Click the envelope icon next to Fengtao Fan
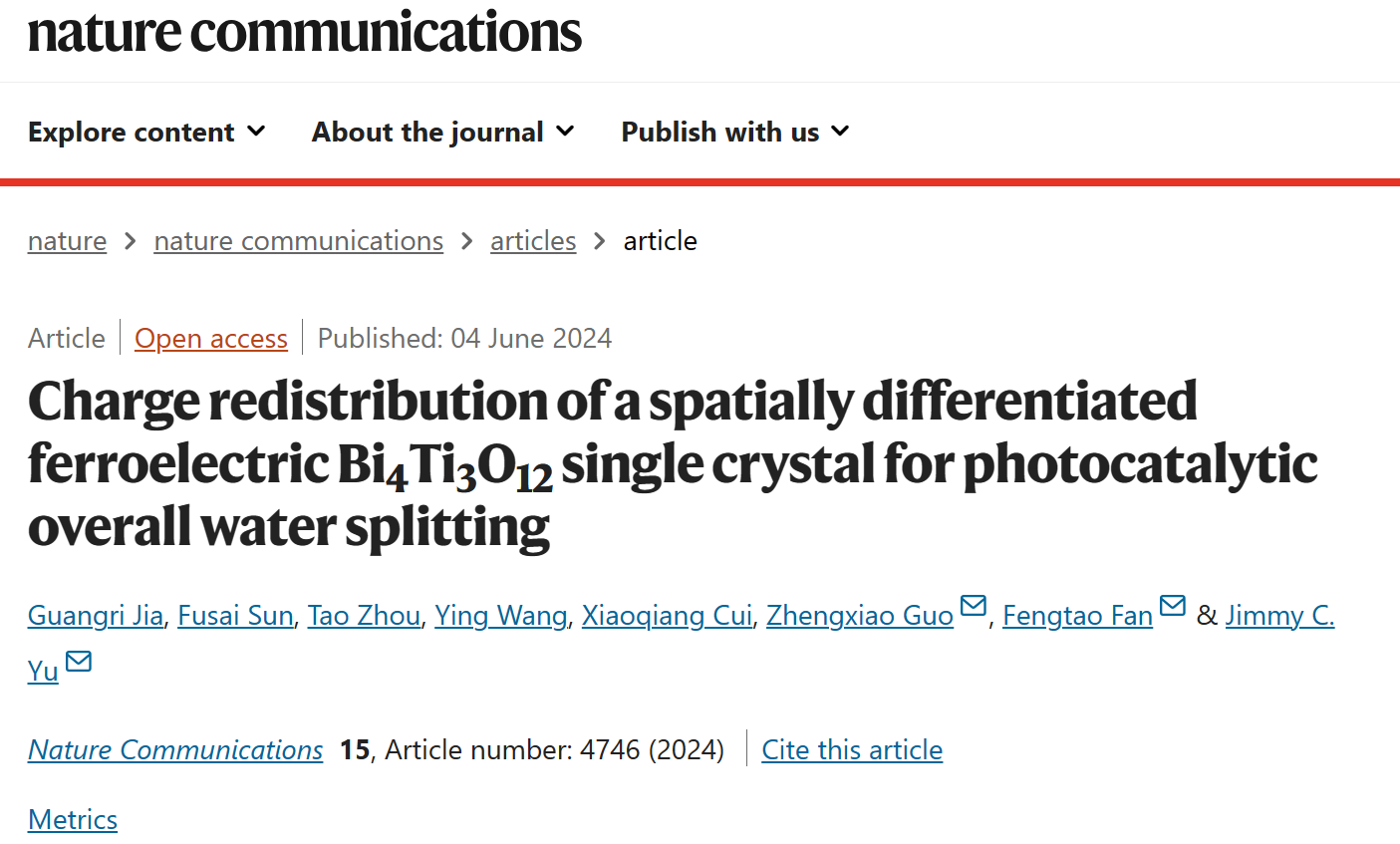 (1173, 606)
